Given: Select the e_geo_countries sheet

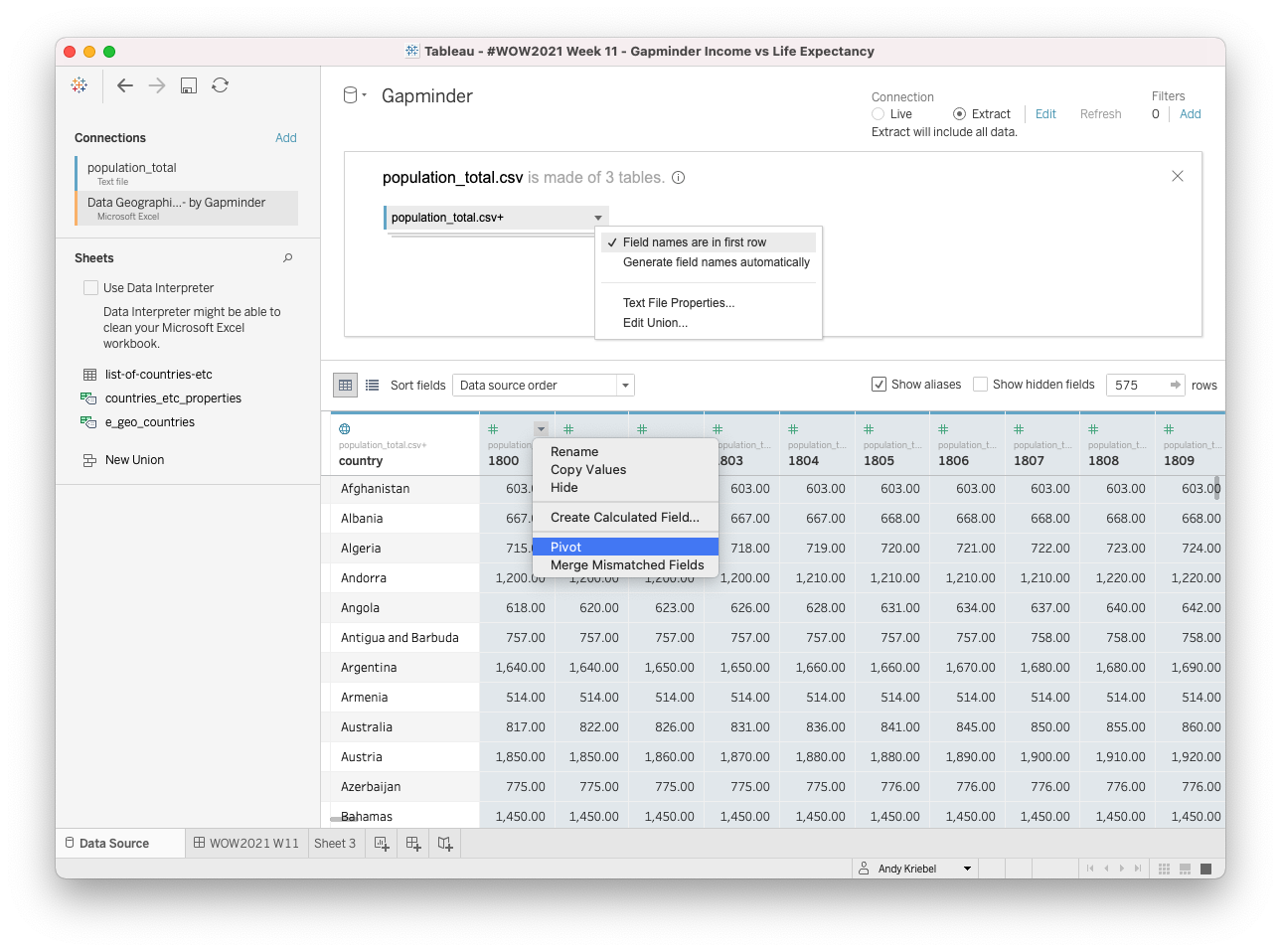Looking at the screenshot, I should (x=149, y=422).
